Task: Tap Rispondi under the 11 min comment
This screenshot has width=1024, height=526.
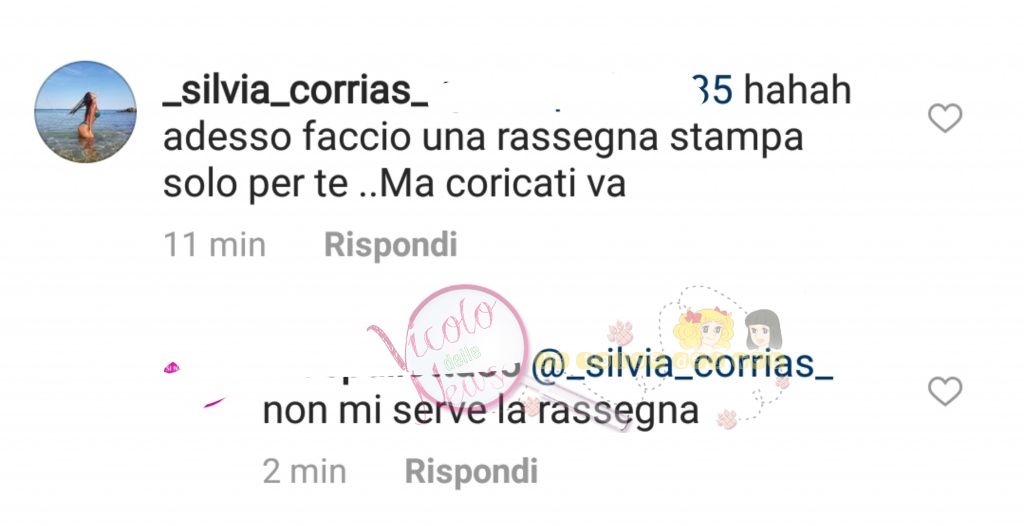Action: pos(391,245)
